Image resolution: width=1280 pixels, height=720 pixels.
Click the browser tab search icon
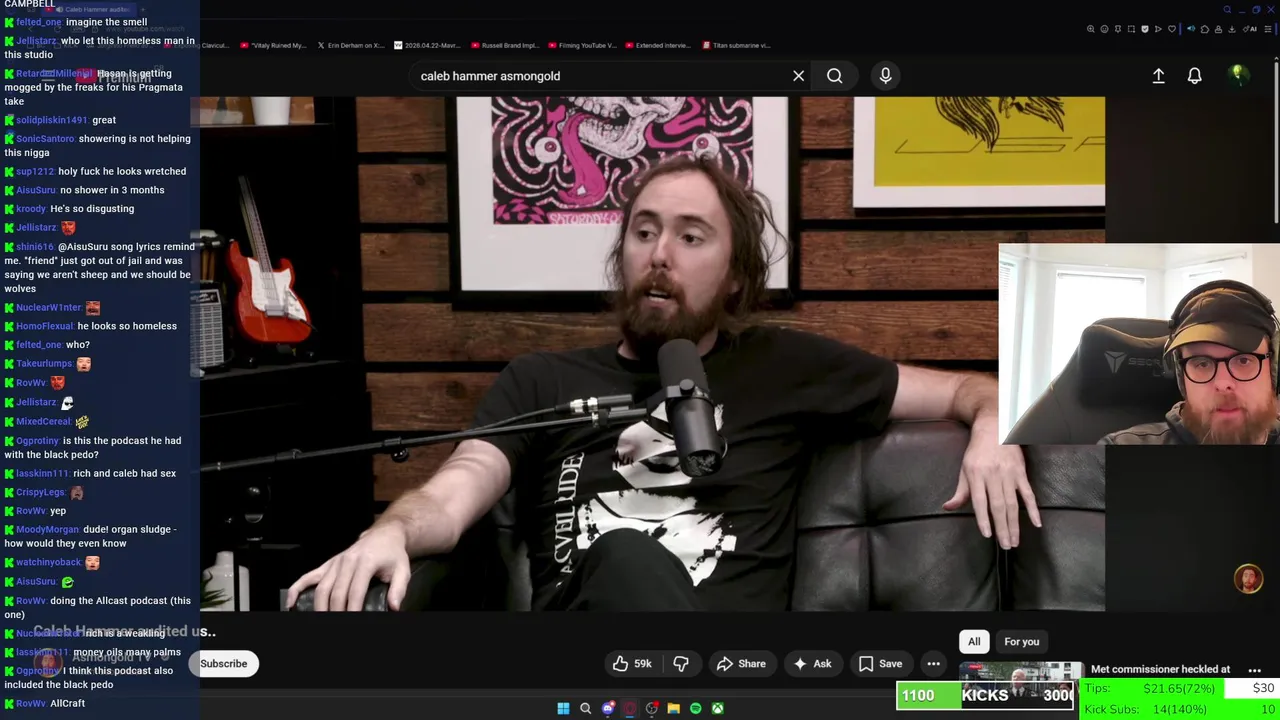point(1227,10)
